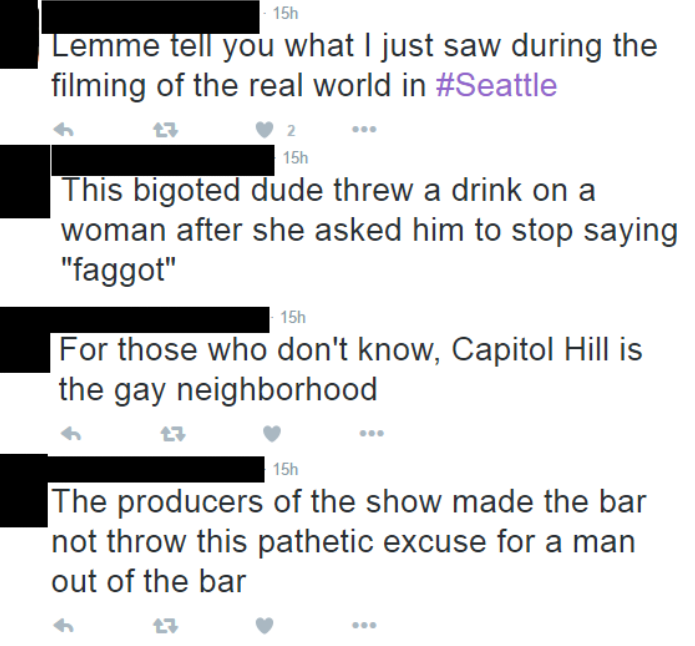Retweet the Capitol Hill gay neighborhood tweet
695x646 pixels.
click(173, 434)
